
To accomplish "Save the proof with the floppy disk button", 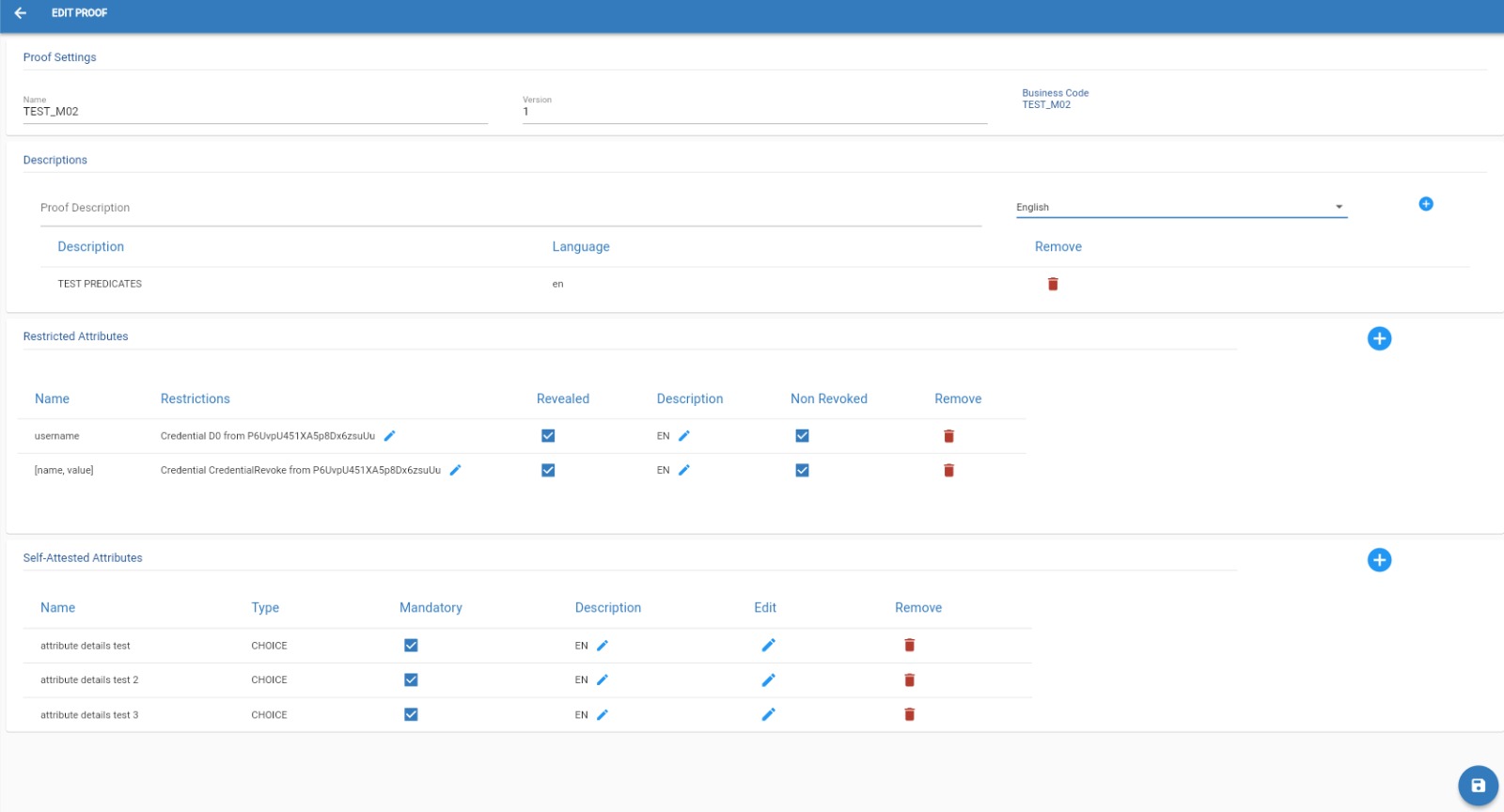I will [1478, 786].
